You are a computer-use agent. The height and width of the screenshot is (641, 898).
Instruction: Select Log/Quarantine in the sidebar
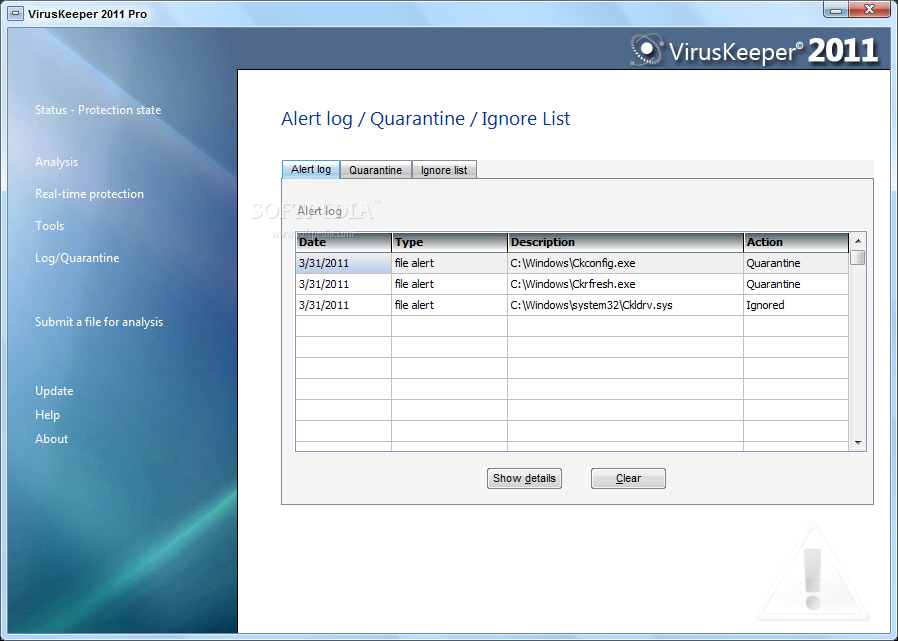pos(77,258)
